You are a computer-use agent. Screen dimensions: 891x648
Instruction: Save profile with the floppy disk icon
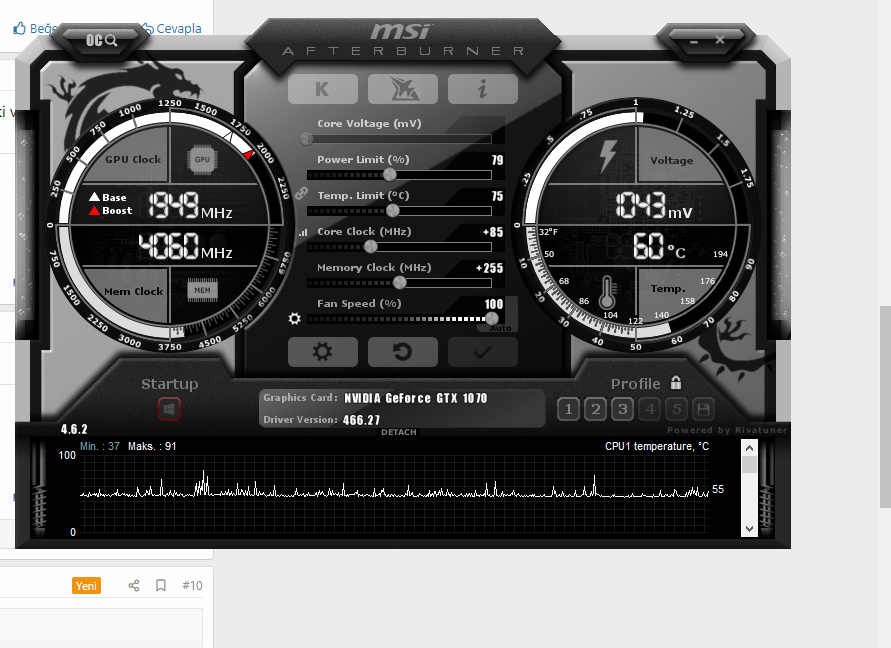point(703,409)
